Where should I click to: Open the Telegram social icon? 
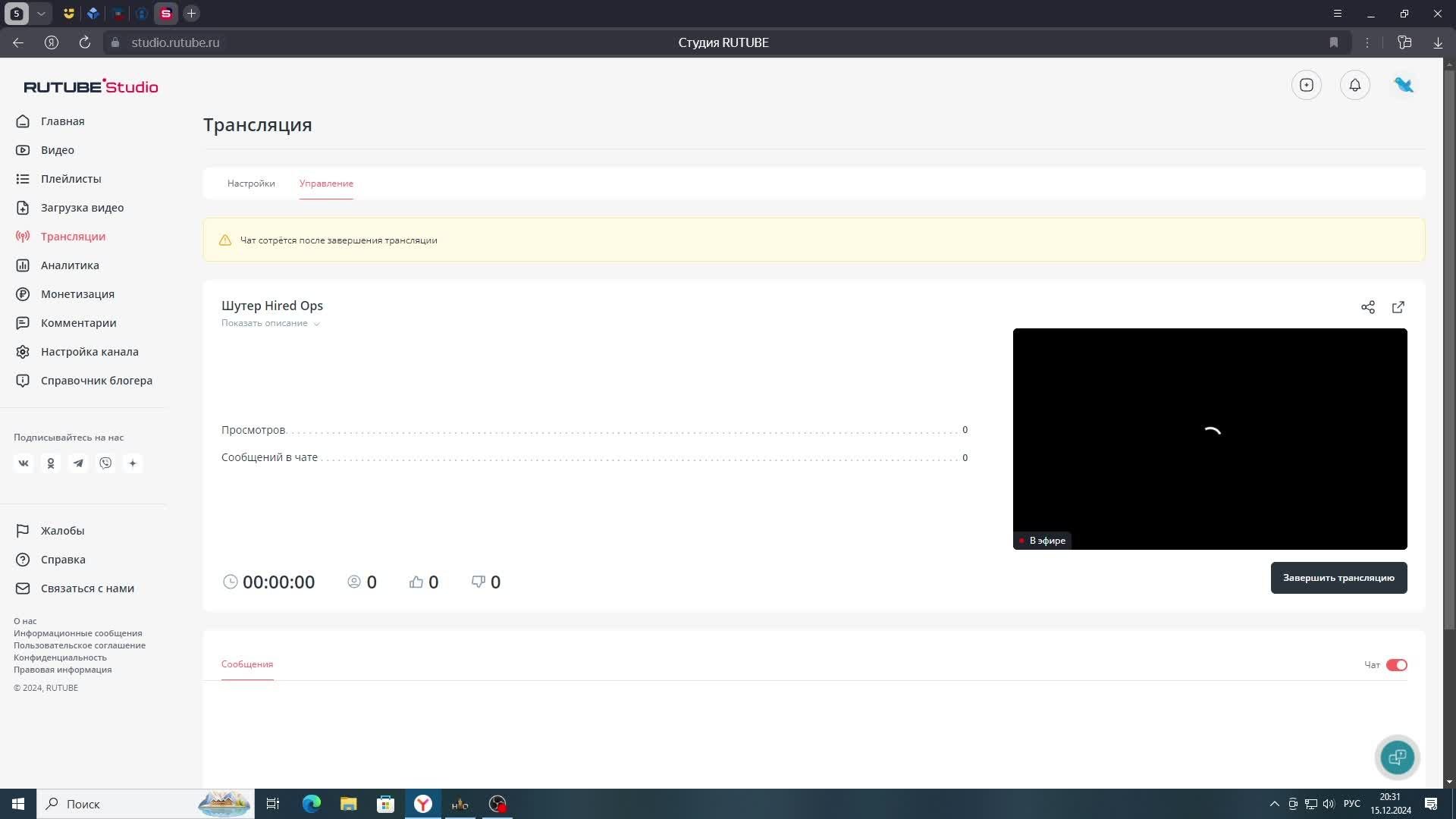pyautogui.click(x=78, y=463)
